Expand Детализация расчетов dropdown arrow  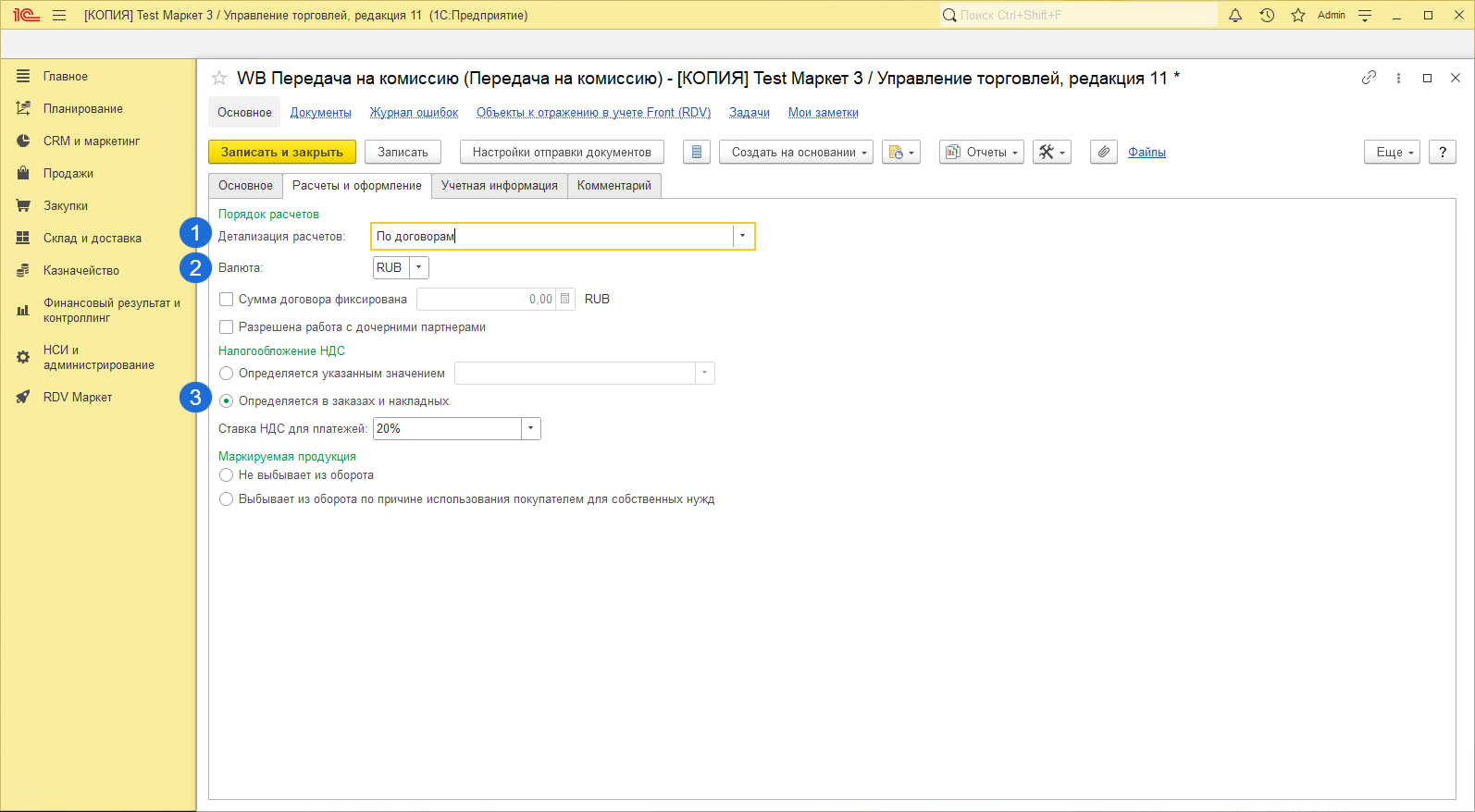tap(742, 236)
